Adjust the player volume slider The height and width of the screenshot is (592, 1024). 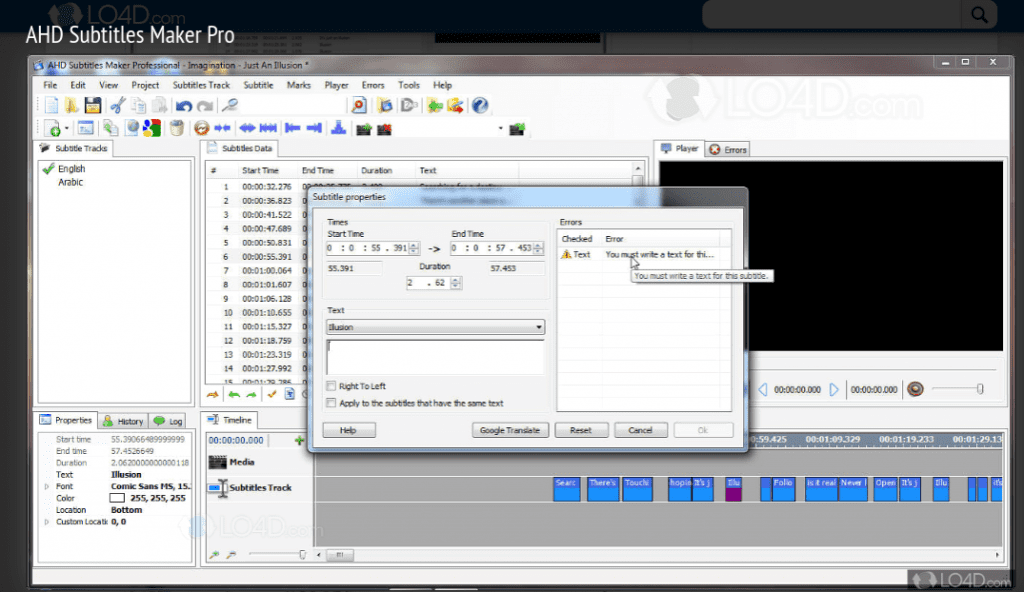(980, 389)
